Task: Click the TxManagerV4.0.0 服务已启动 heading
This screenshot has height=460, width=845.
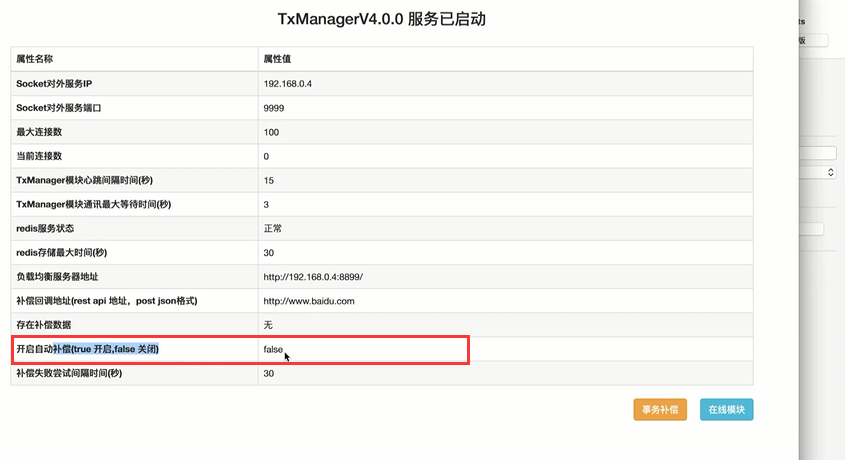Action: coord(382,19)
